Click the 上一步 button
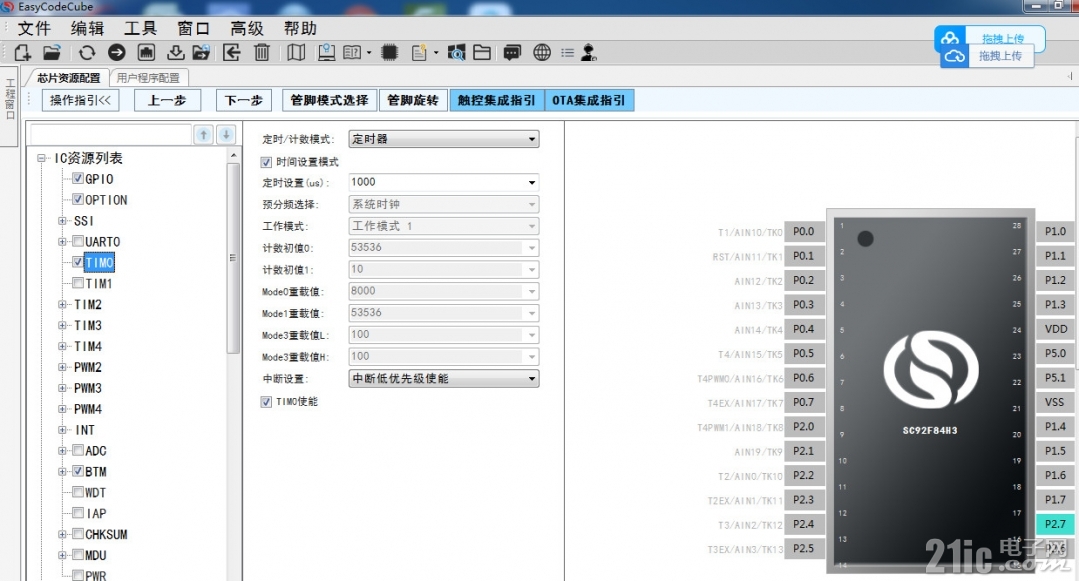Viewport: 1079px width, 581px height. tap(167, 101)
